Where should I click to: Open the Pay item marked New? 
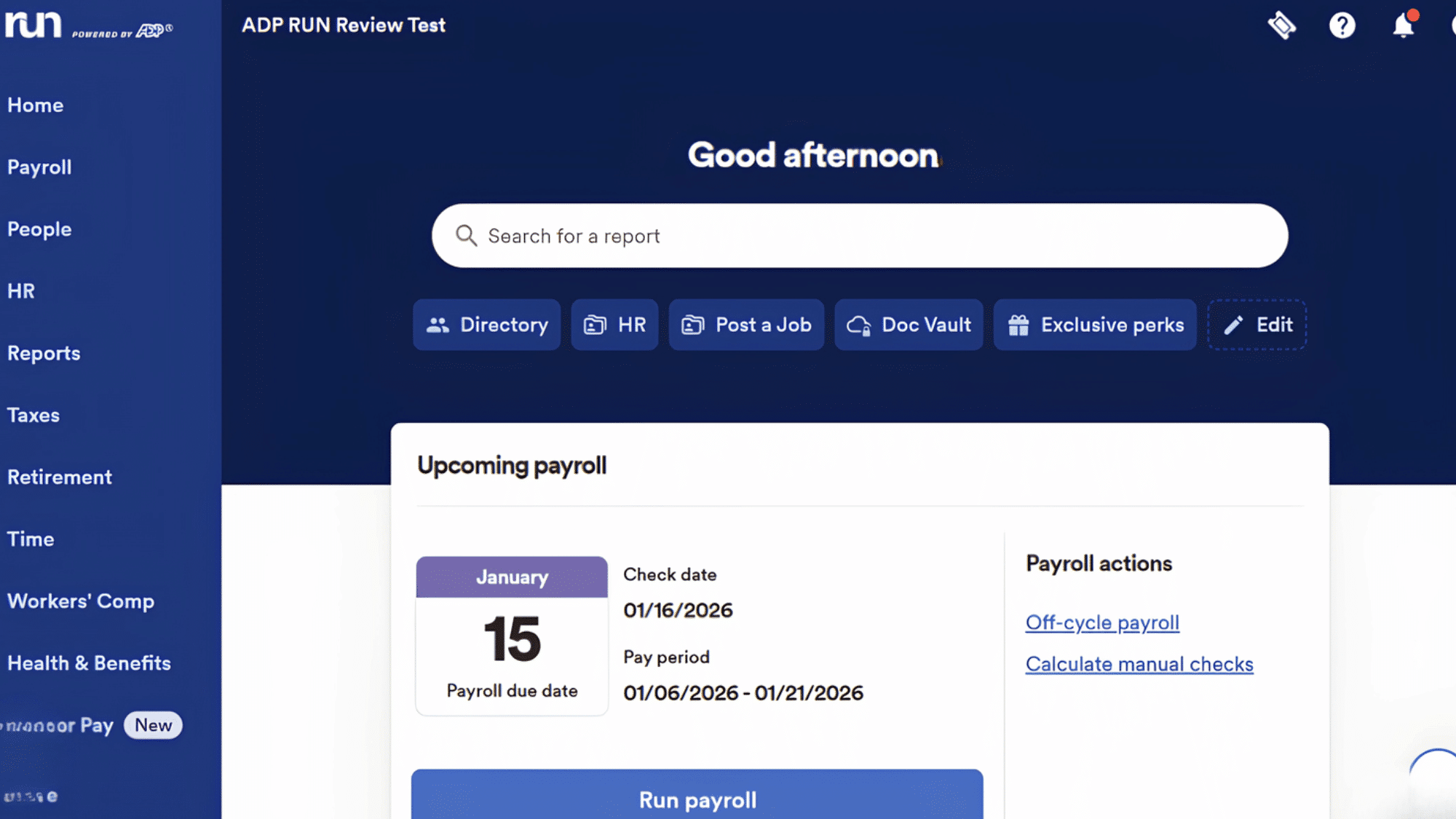92,725
